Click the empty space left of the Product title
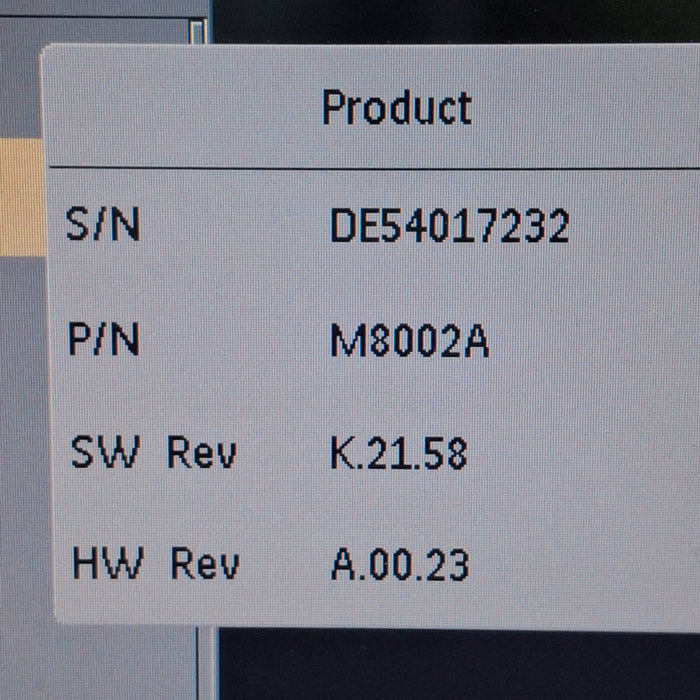Screen dimensions: 700x700 tap(180, 107)
